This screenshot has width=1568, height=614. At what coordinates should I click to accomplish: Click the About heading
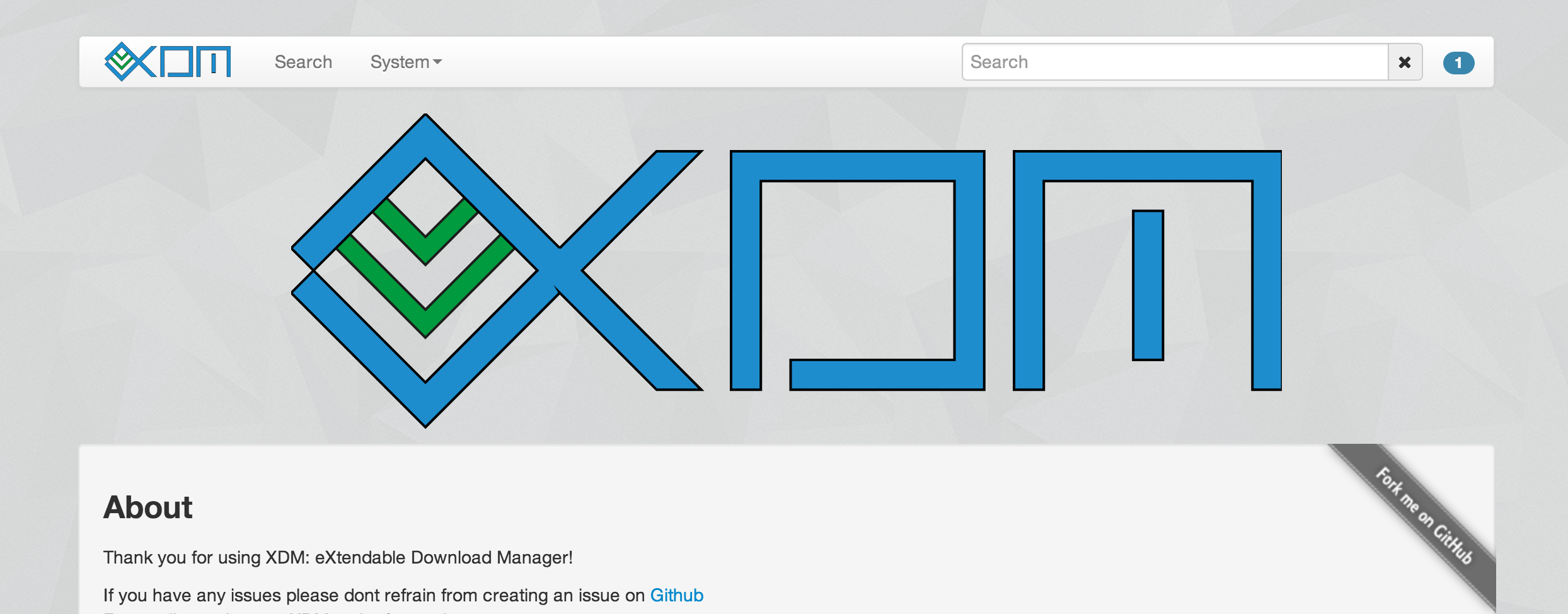148,507
